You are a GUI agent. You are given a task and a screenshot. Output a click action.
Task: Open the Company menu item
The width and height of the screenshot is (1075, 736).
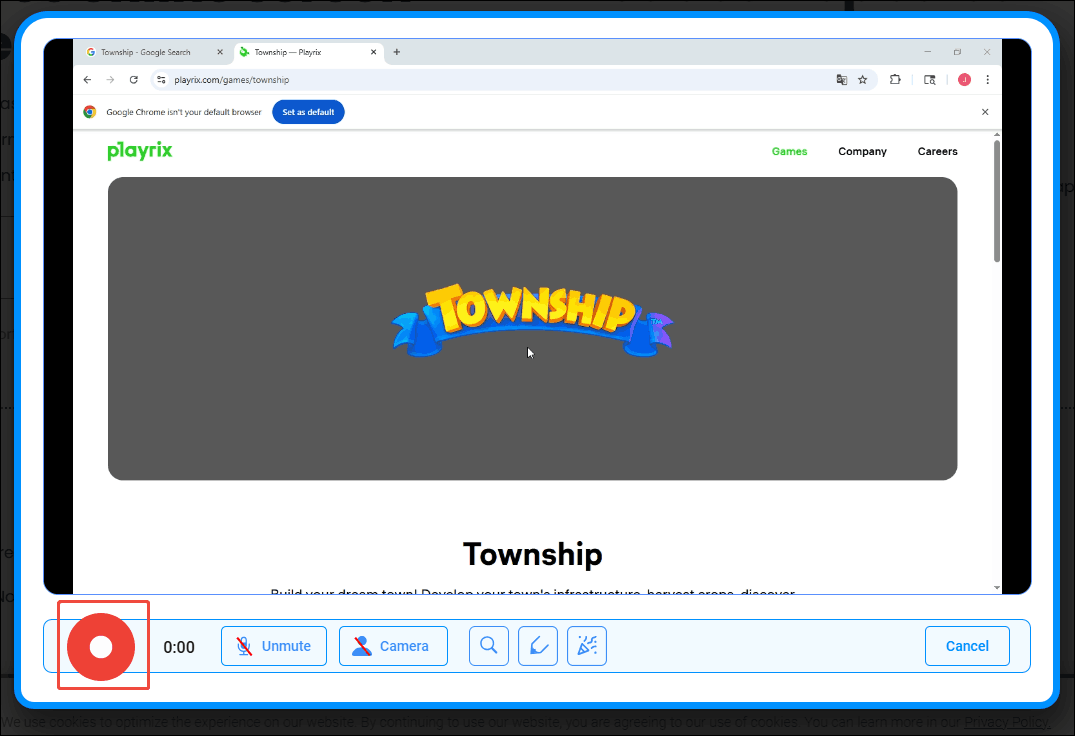coord(862,151)
